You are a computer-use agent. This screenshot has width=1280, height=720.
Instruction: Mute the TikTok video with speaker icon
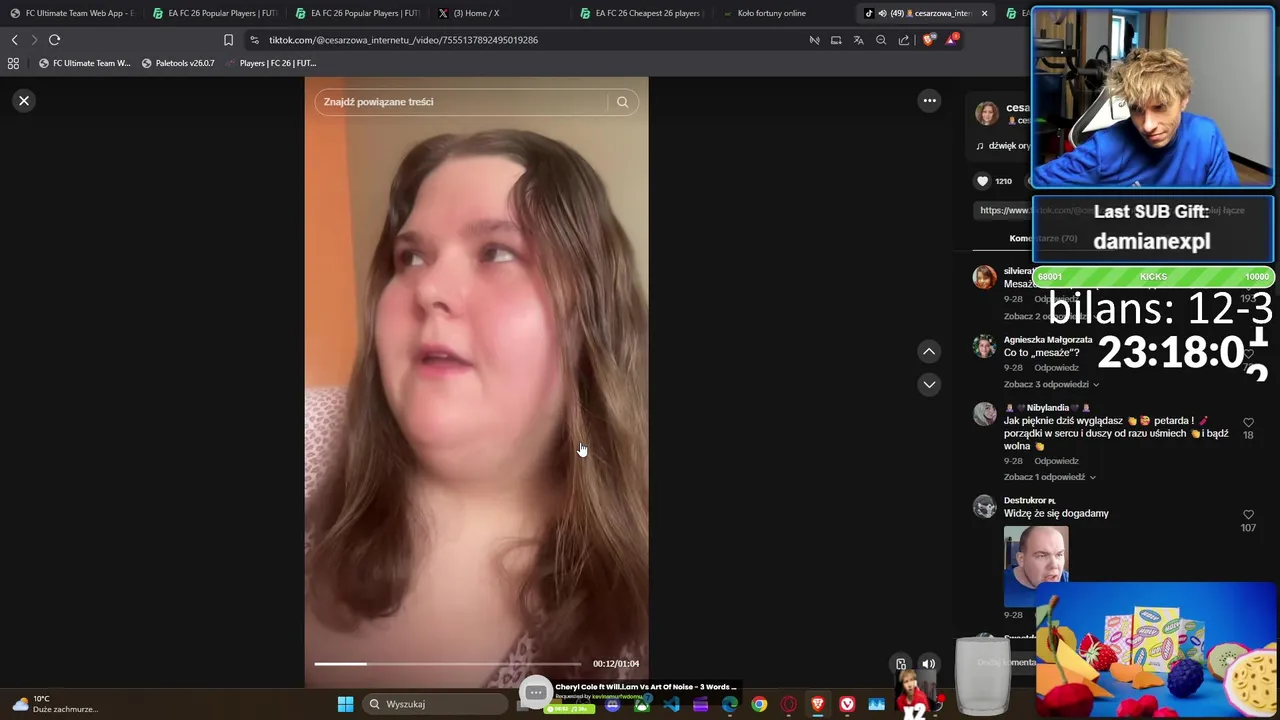click(928, 664)
